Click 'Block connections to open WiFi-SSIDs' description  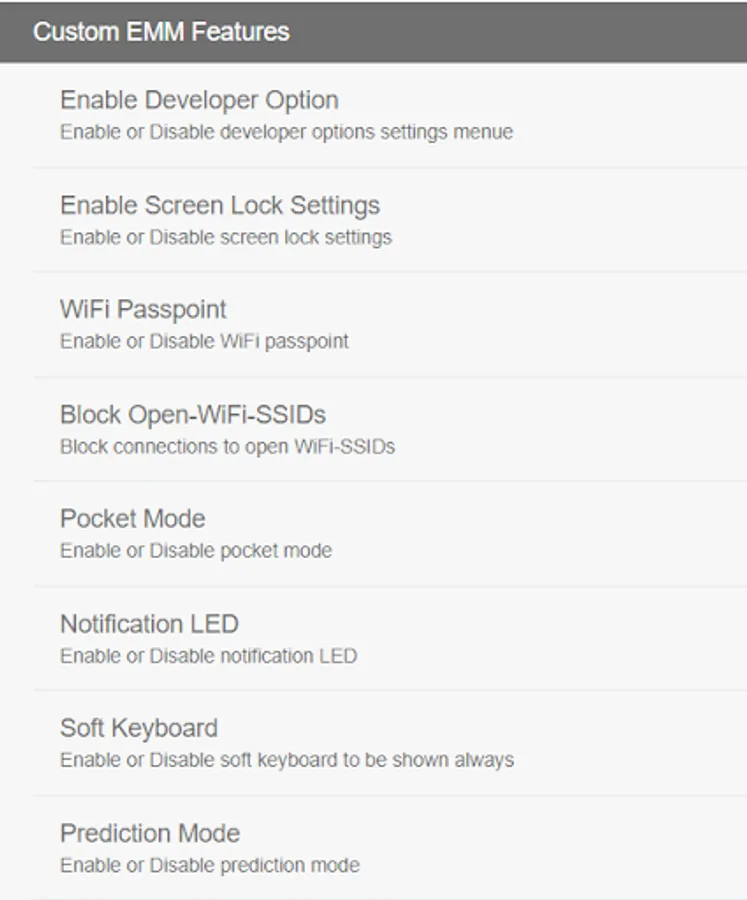click(227, 447)
